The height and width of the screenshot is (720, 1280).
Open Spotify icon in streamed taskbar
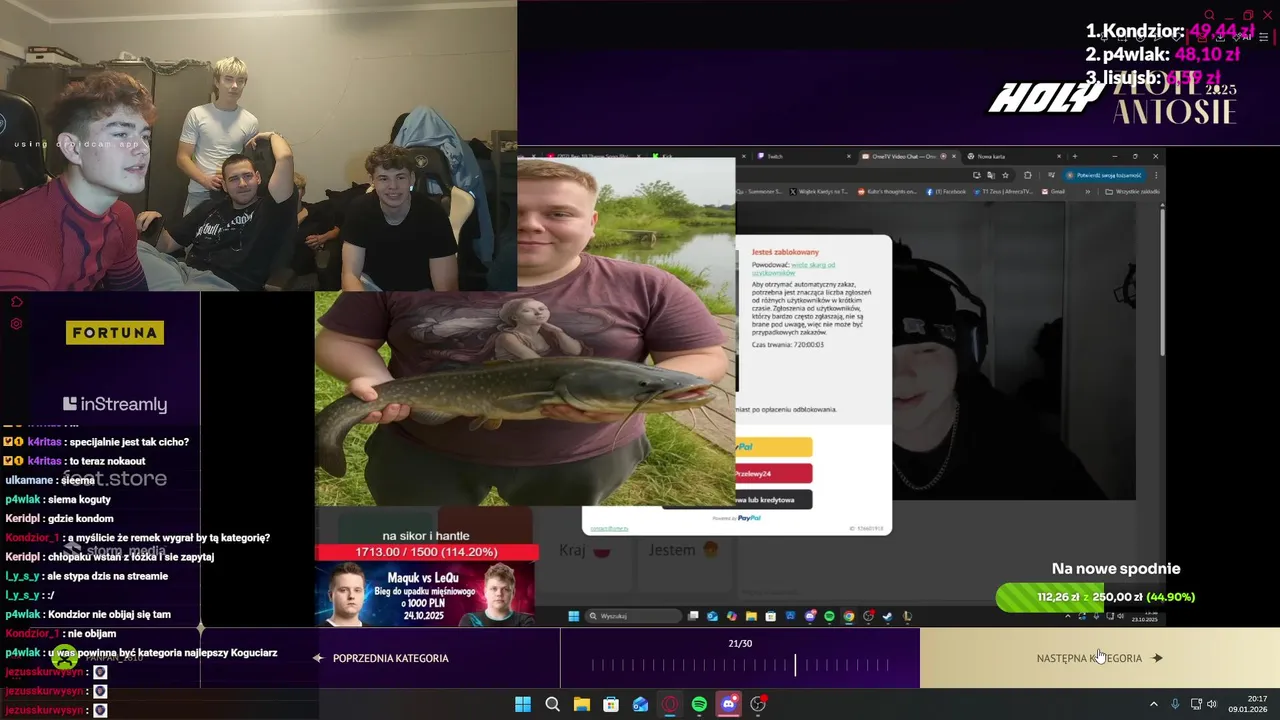pos(829,616)
